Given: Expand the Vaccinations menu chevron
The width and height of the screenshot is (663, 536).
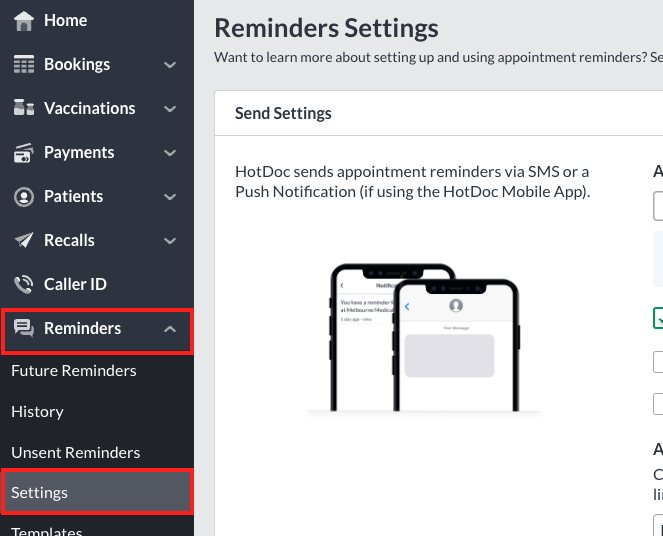Looking at the screenshot, I should coord(170,109).
